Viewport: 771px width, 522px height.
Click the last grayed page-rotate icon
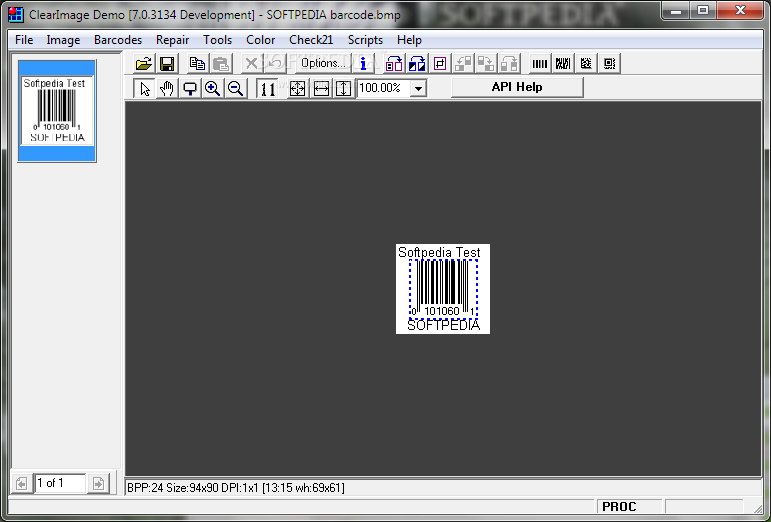click(509, 63)
